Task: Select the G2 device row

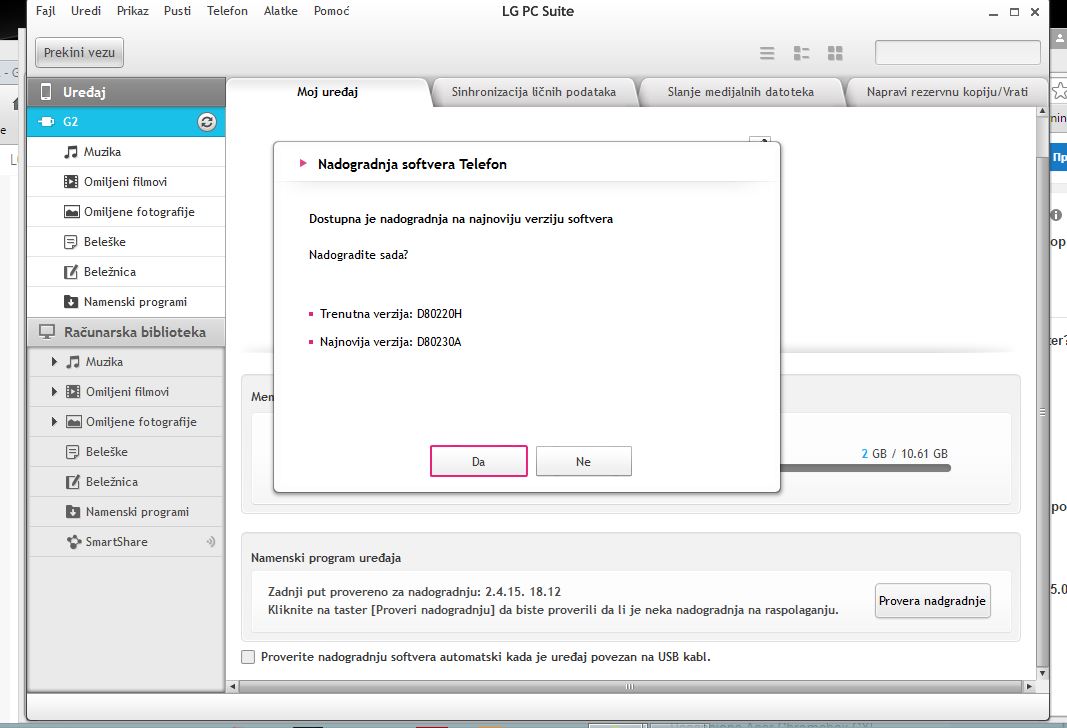Action: tap(126, 122)
